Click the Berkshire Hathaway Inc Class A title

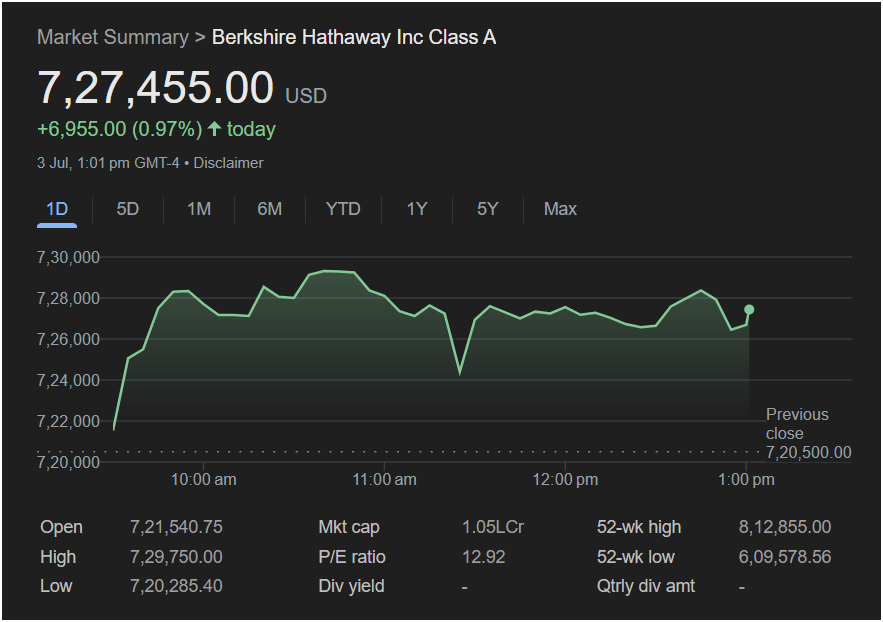[x=354, y=37]
